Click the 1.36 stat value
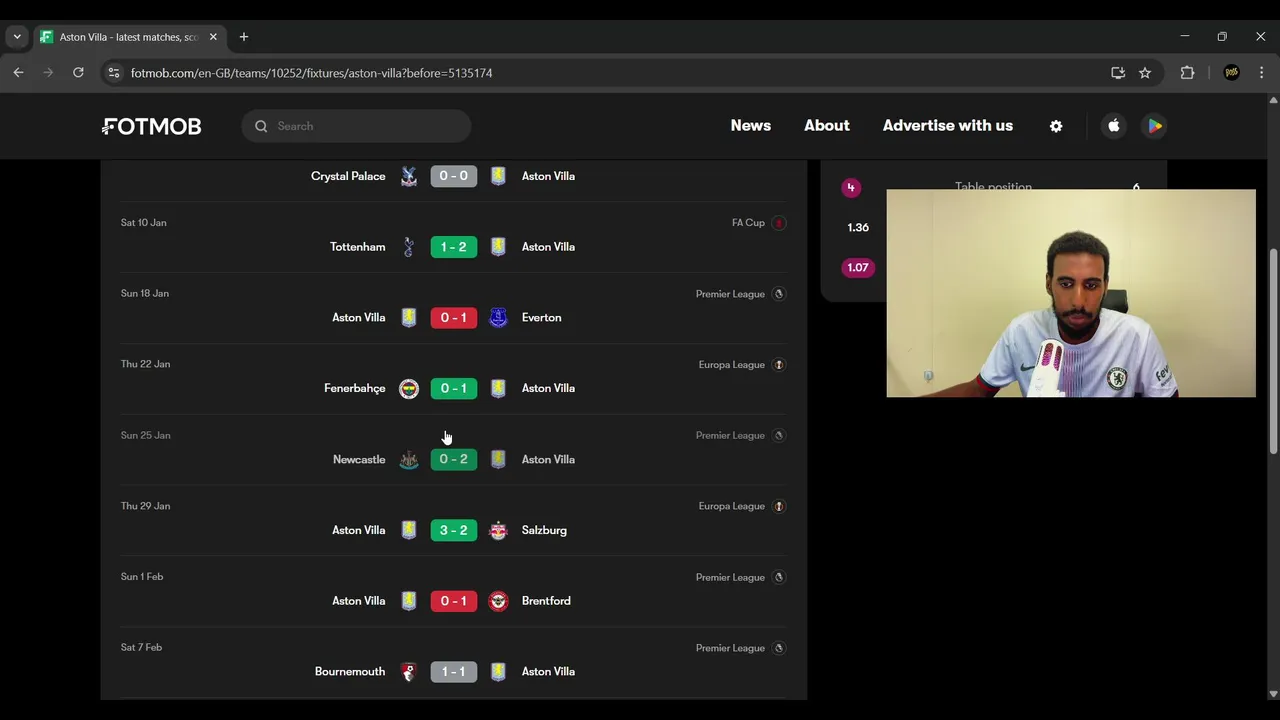This screenshot has width=1280, height=720. pos(858,228)
